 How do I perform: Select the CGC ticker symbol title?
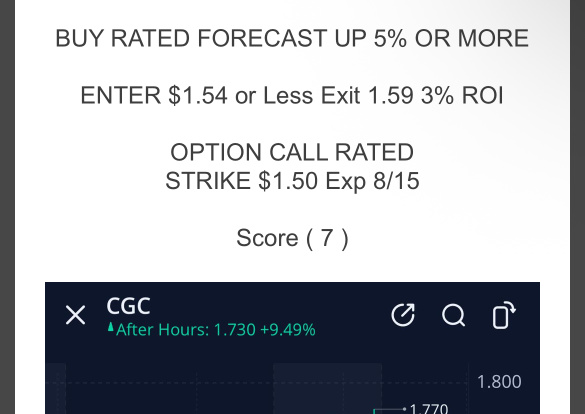click(128, 306)
